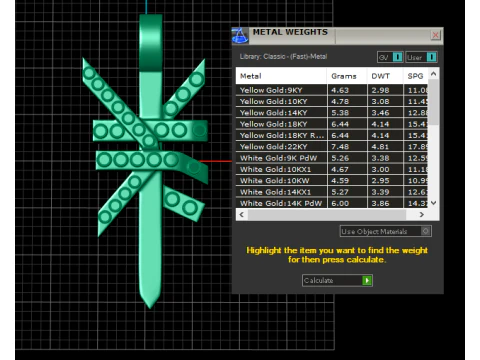Click the 5.38 grams value
480x360 pixels.
click(x=340, y=113)
